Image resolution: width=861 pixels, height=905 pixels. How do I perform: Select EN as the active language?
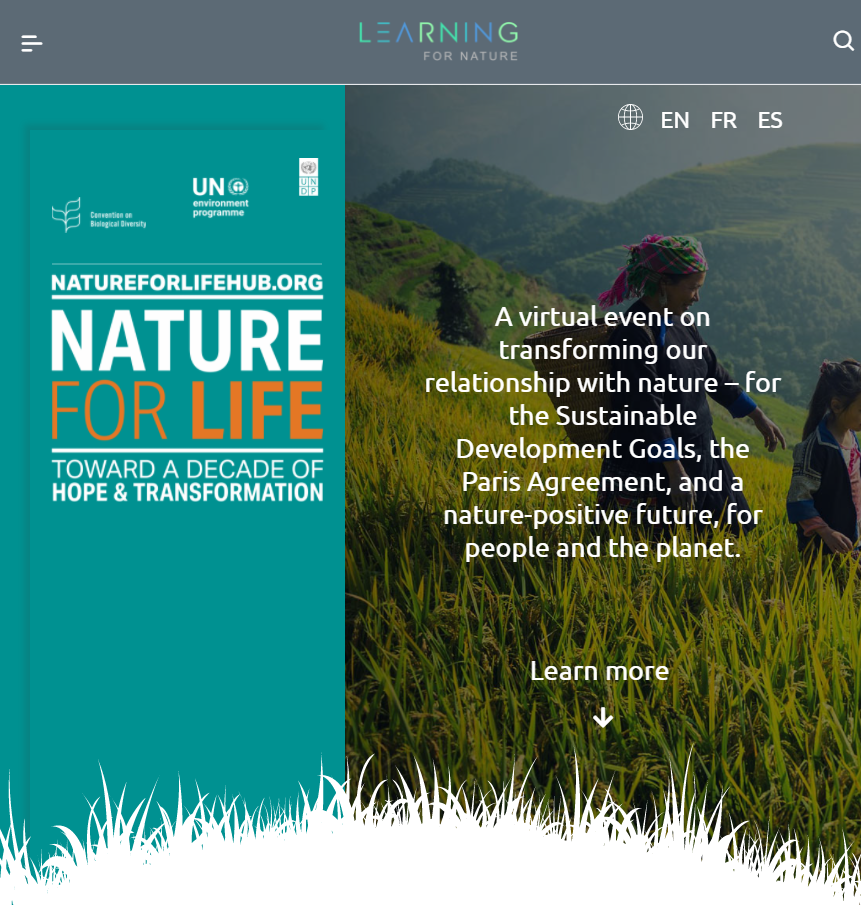click(675, 119)
